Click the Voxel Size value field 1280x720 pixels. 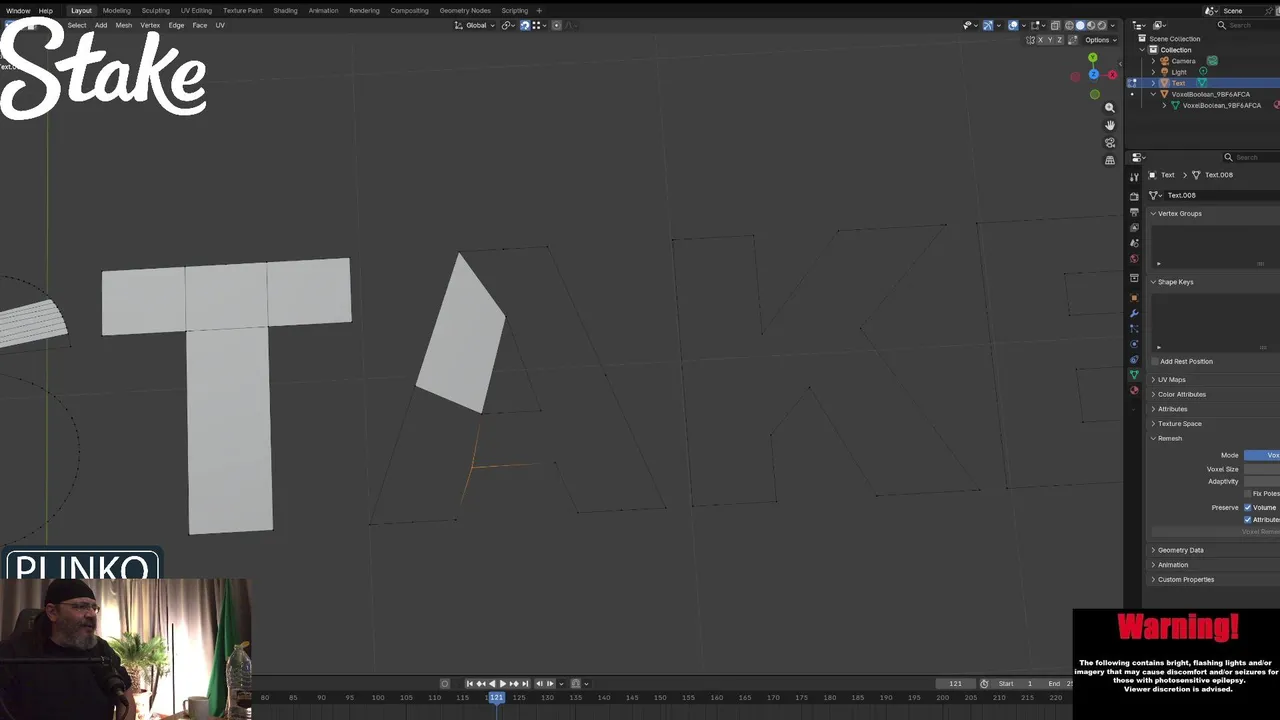pos(1262,469)
